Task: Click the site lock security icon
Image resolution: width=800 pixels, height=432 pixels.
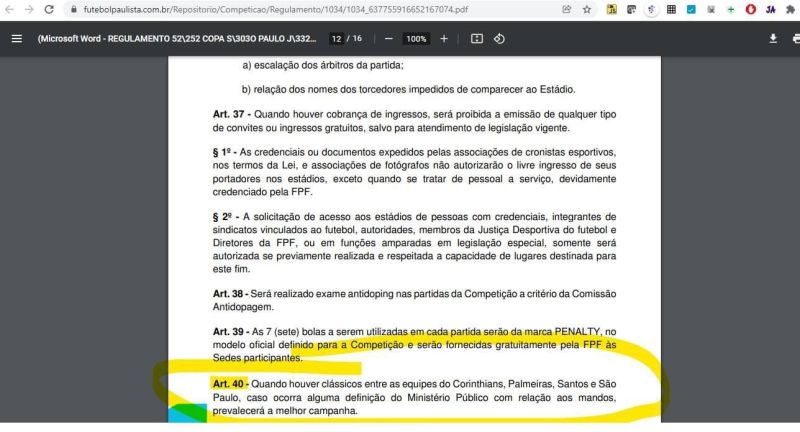Action: (x=74, y=9)
